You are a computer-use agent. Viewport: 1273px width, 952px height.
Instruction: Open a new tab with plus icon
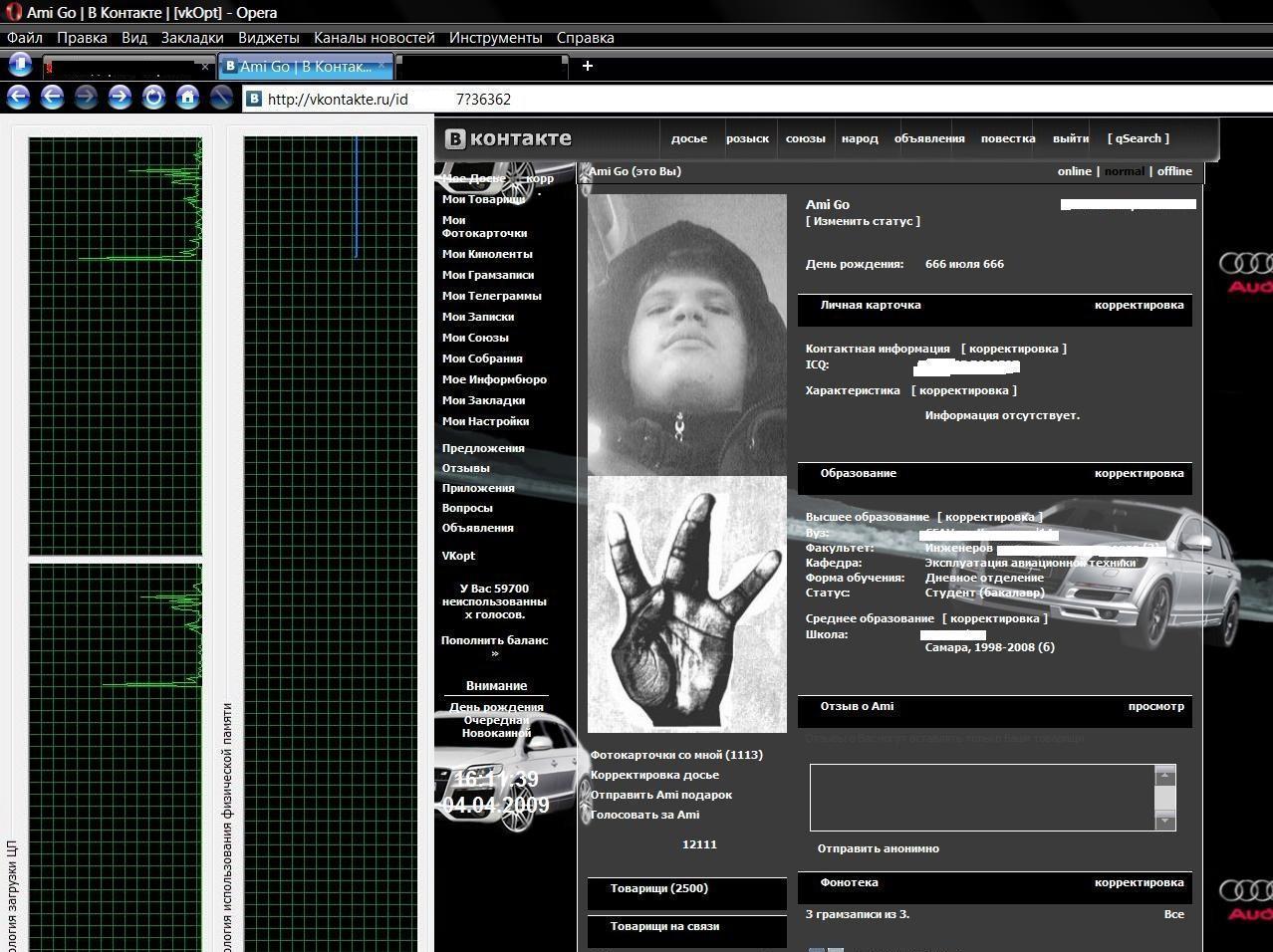click(588, 66)
